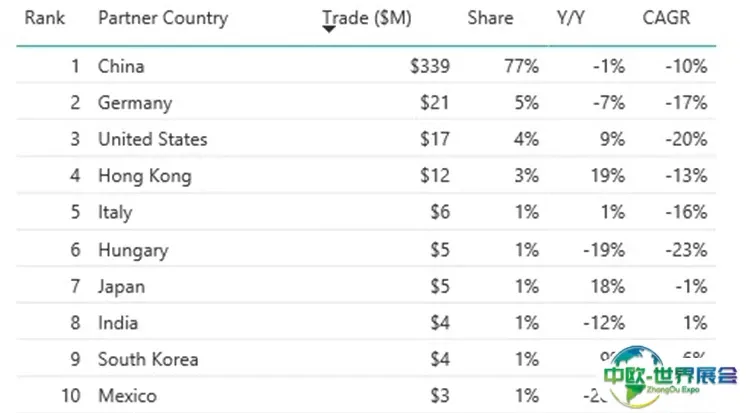This screenshot has width=750, height=413.
Task: Click Italy in the country list
Action: (x=115, y=213)
